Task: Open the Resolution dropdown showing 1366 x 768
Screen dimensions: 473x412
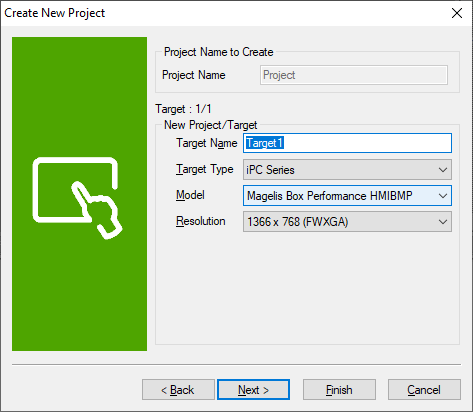Action: coord(347,222)
